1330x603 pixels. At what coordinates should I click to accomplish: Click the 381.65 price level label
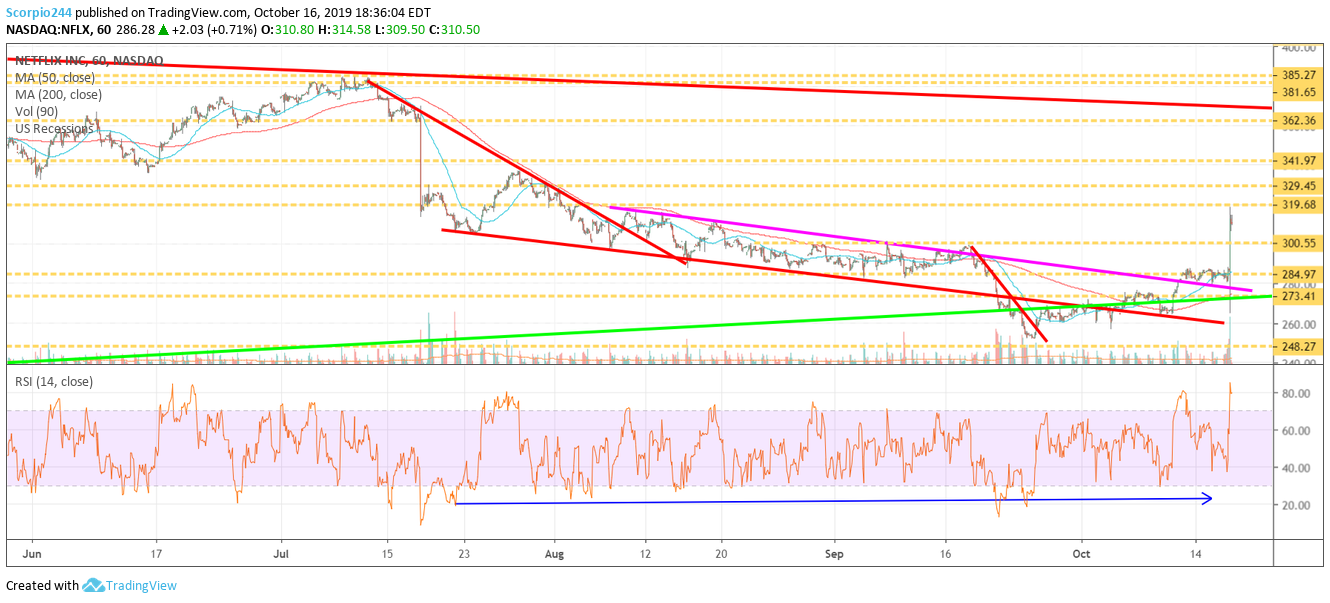click(1298, 92)
